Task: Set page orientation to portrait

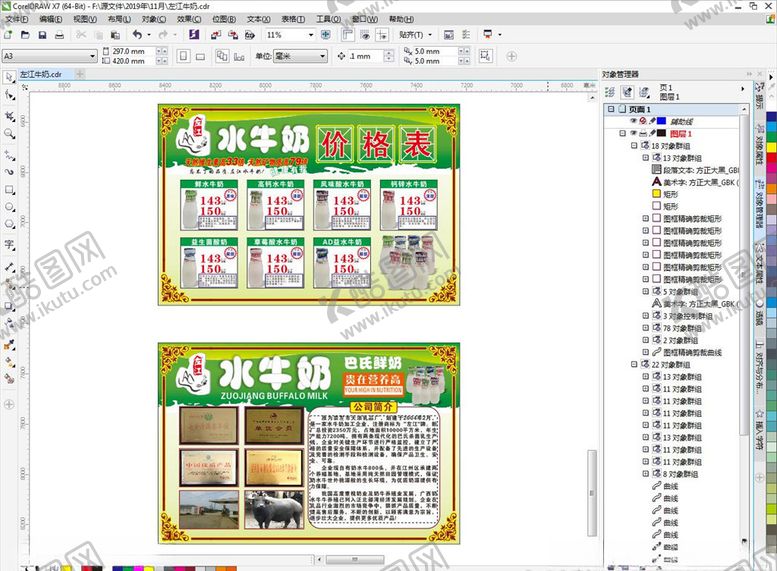Action: tap(183, 56)
